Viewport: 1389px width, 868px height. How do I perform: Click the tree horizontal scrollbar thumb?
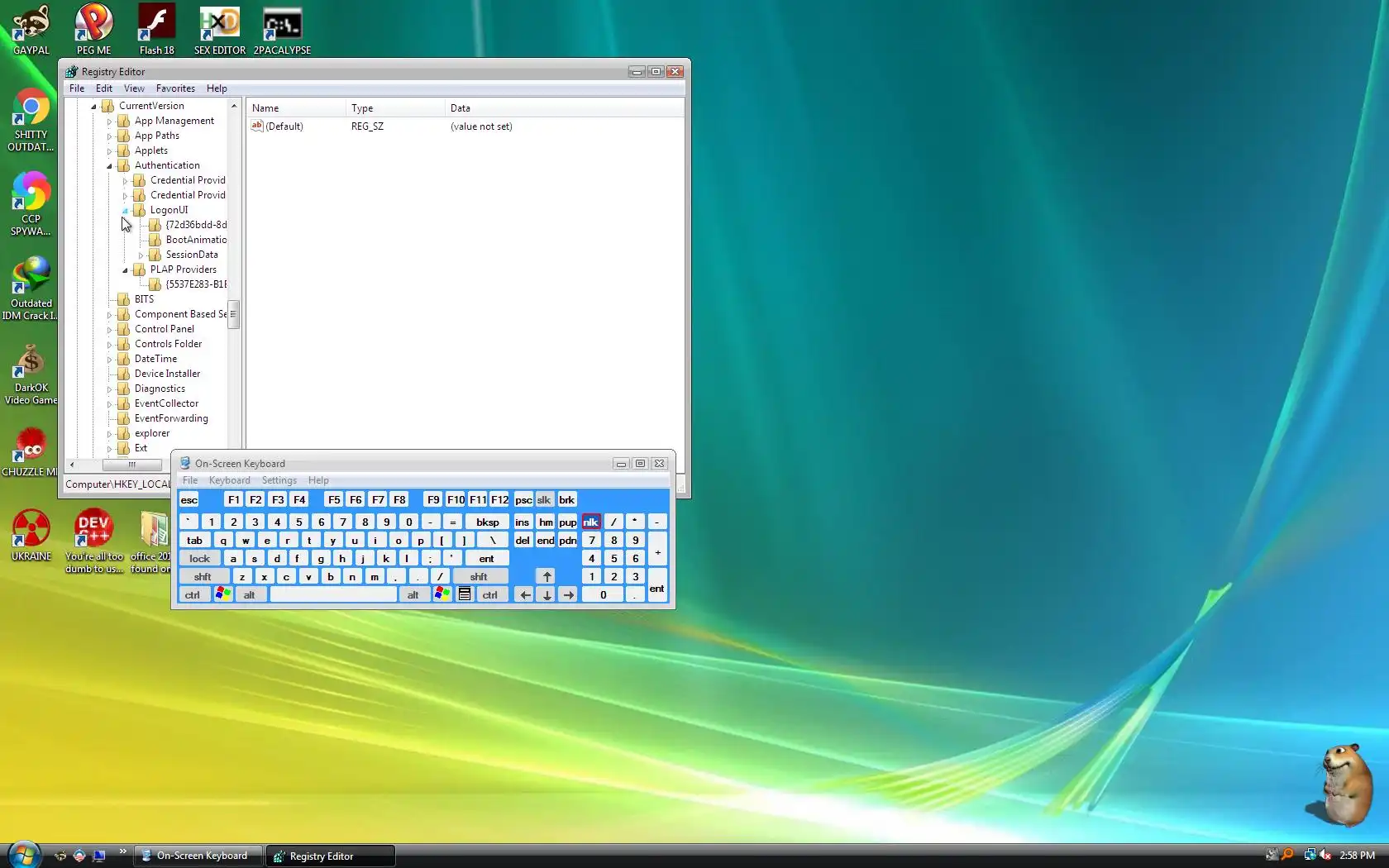[132, 465]
